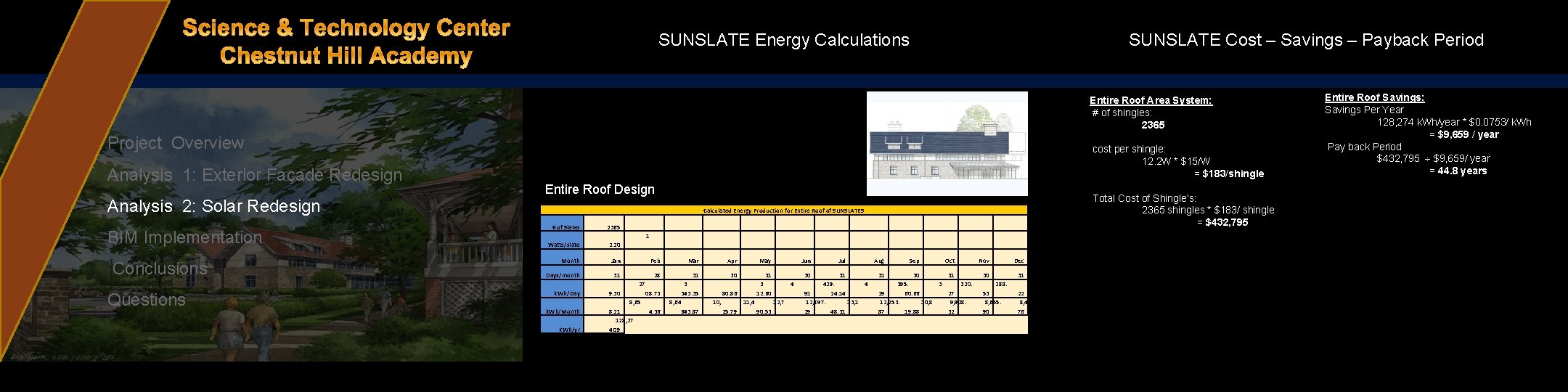The image size is (1568, 392).
Task: Jump to BIM Implementation section
Action: (x=184, y=237)
